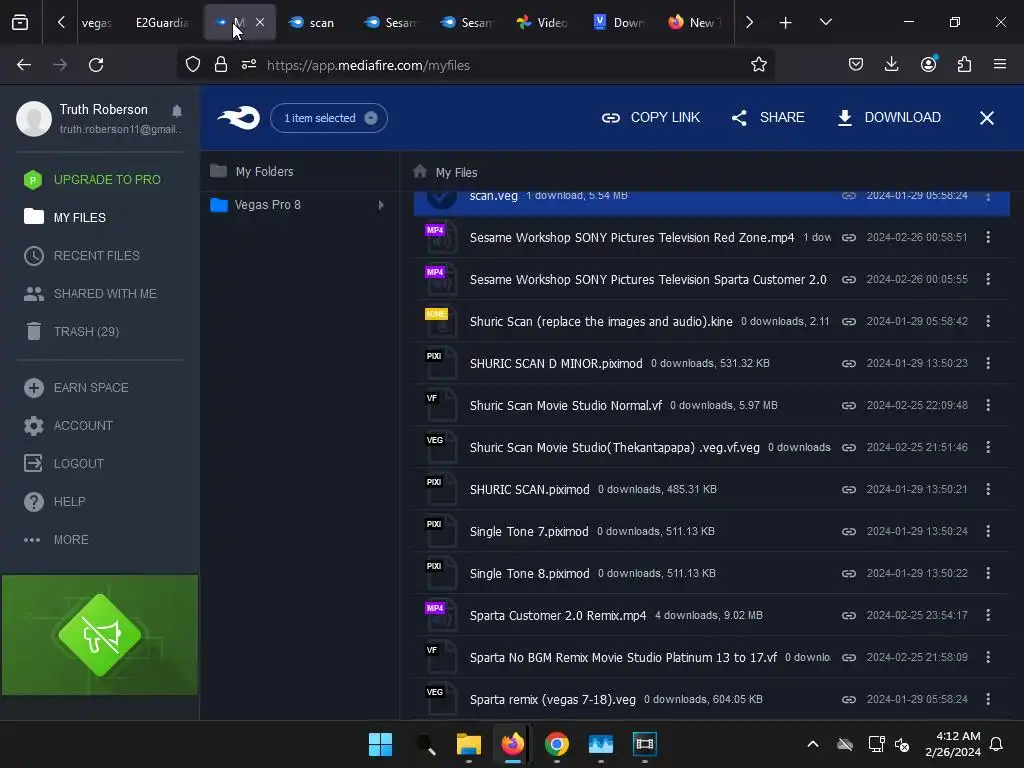1024x768 pixels.
Task: Select Upgrade to Pro
Action: (92, 180)
